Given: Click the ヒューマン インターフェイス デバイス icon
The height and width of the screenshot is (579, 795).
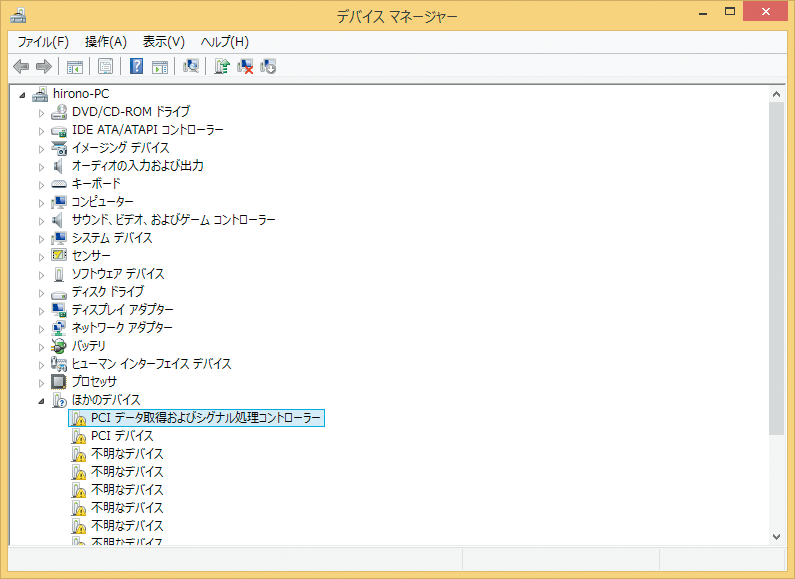Looking at the screenshot, I should pos(59,364).
